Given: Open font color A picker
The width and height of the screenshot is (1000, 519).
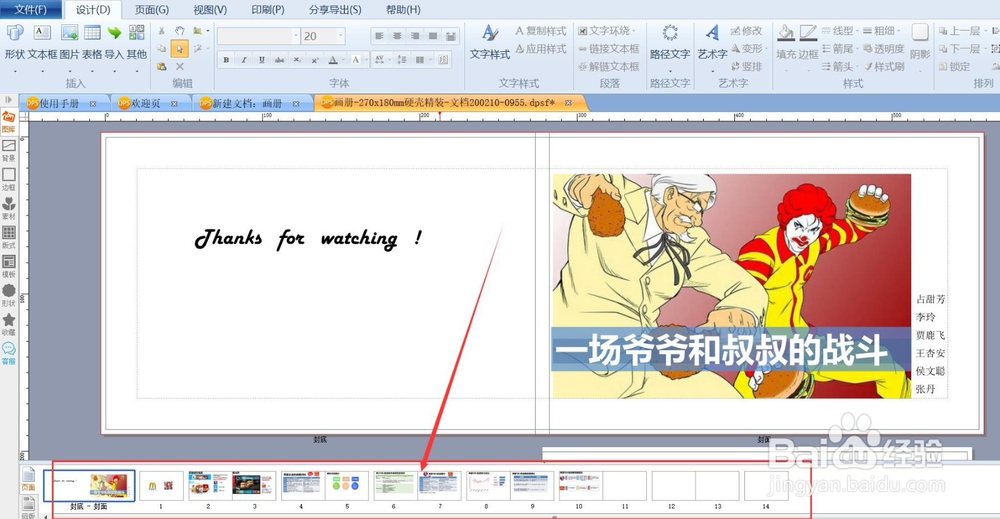Looking at the screenshot, I should coord(333,60).
